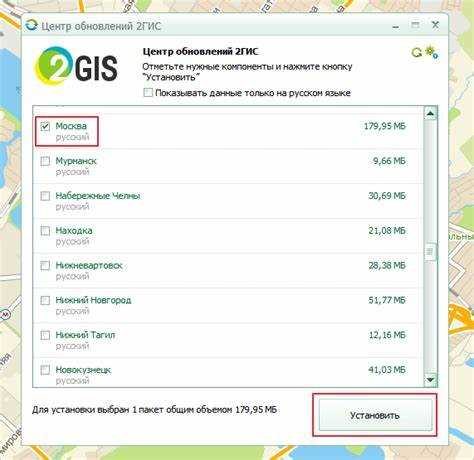
Task: Open the update settings gear icon
Action: [432, 53]
